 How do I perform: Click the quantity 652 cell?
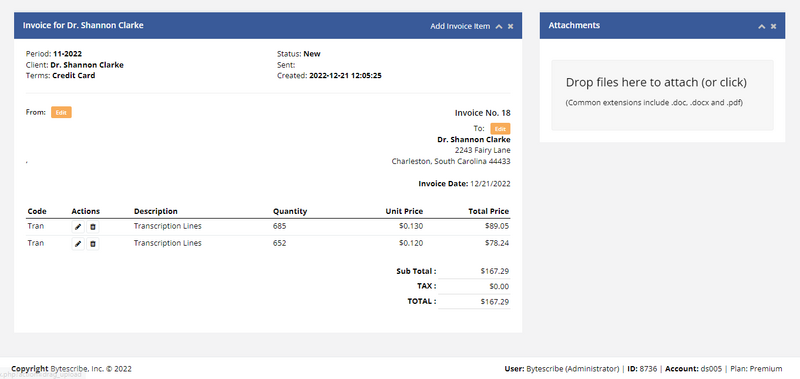[x=280, y=243]
